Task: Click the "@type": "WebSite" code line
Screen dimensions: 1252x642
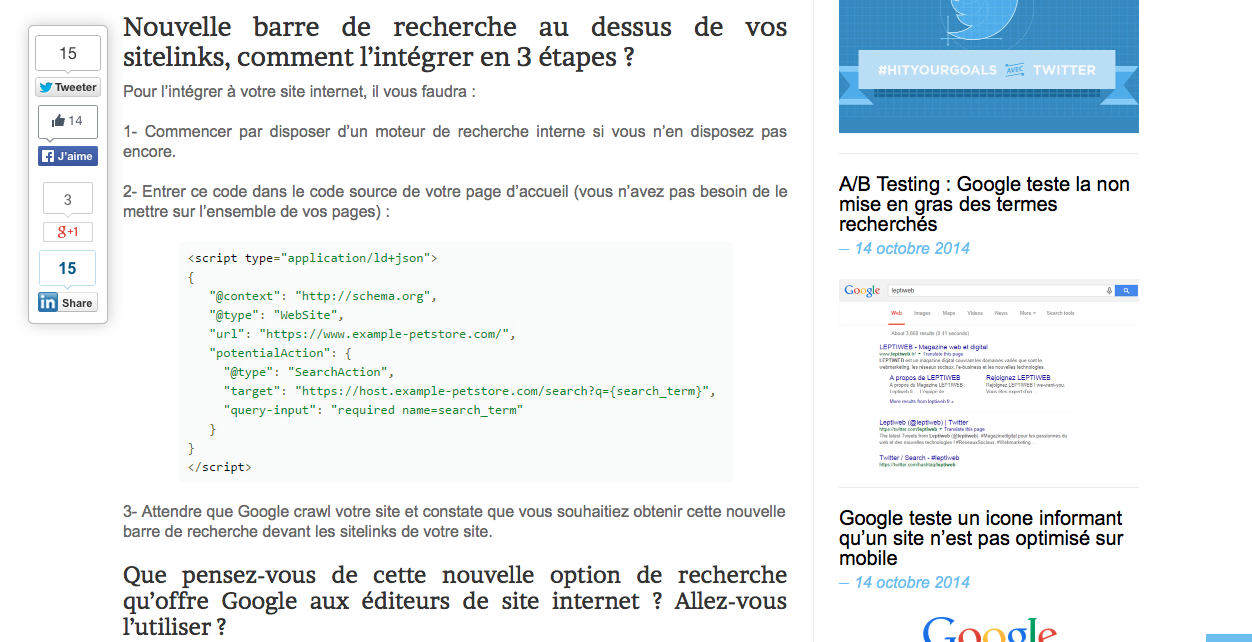Action: tap(276, 315)
